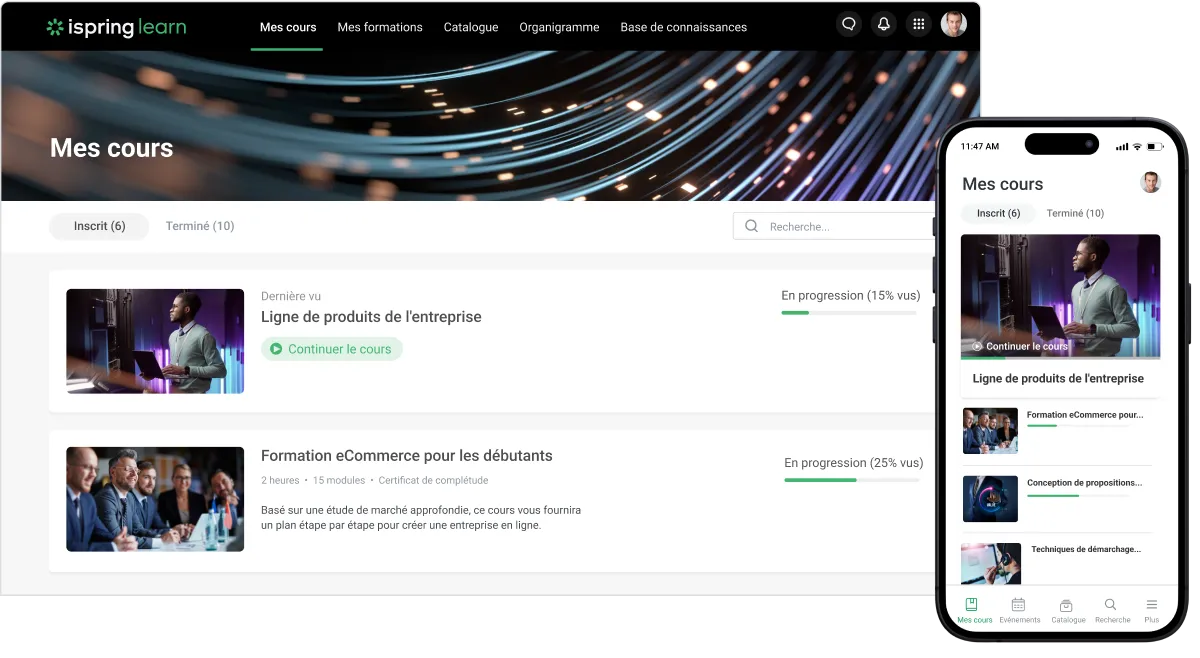The height and width of the screenshot is (658, 1200).
Task: Switch to Terminé tab on the phone screen
Action: [x=1075, y=213]
